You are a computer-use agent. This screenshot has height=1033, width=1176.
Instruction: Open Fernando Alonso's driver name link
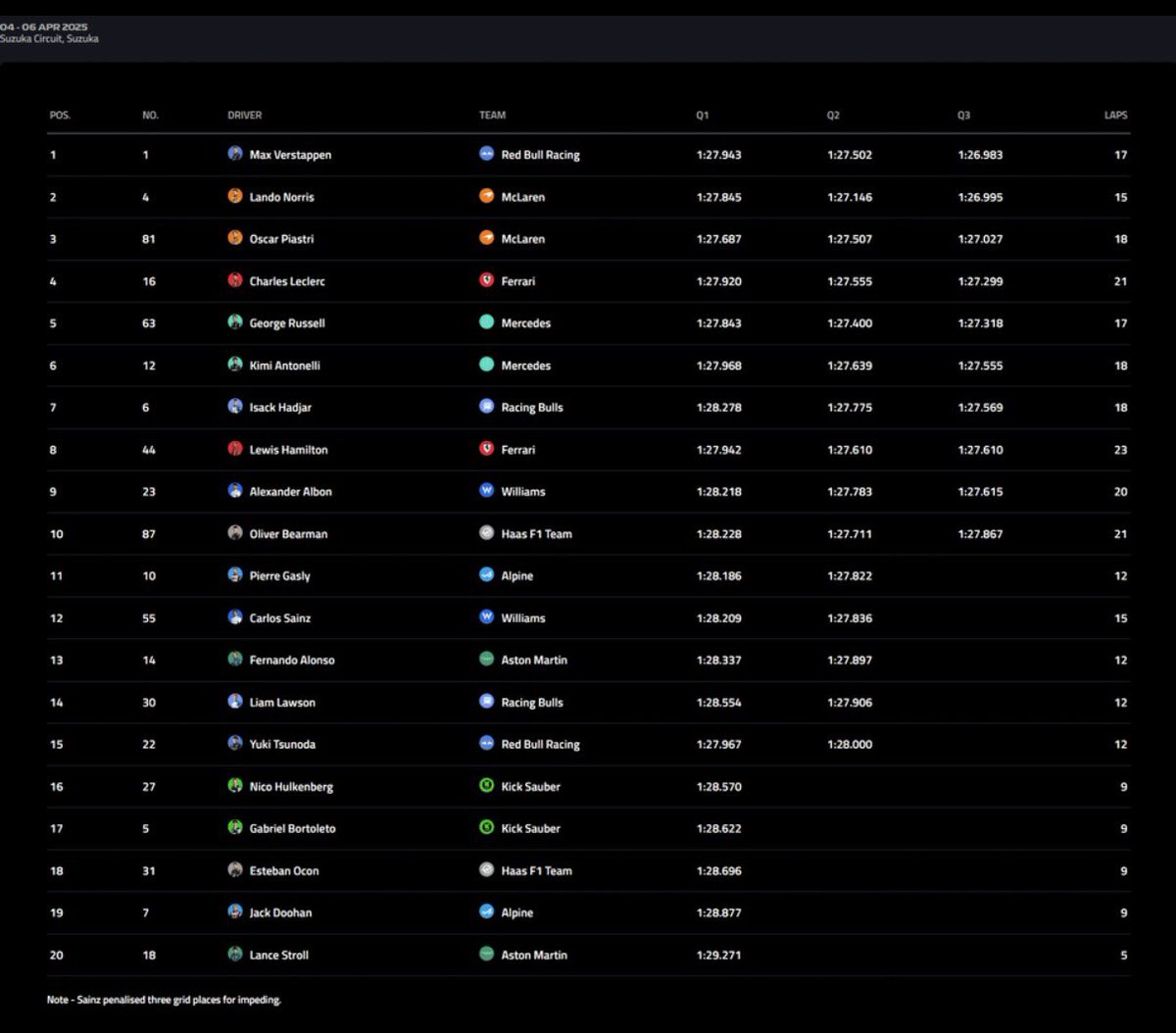[x=292, y=661]
